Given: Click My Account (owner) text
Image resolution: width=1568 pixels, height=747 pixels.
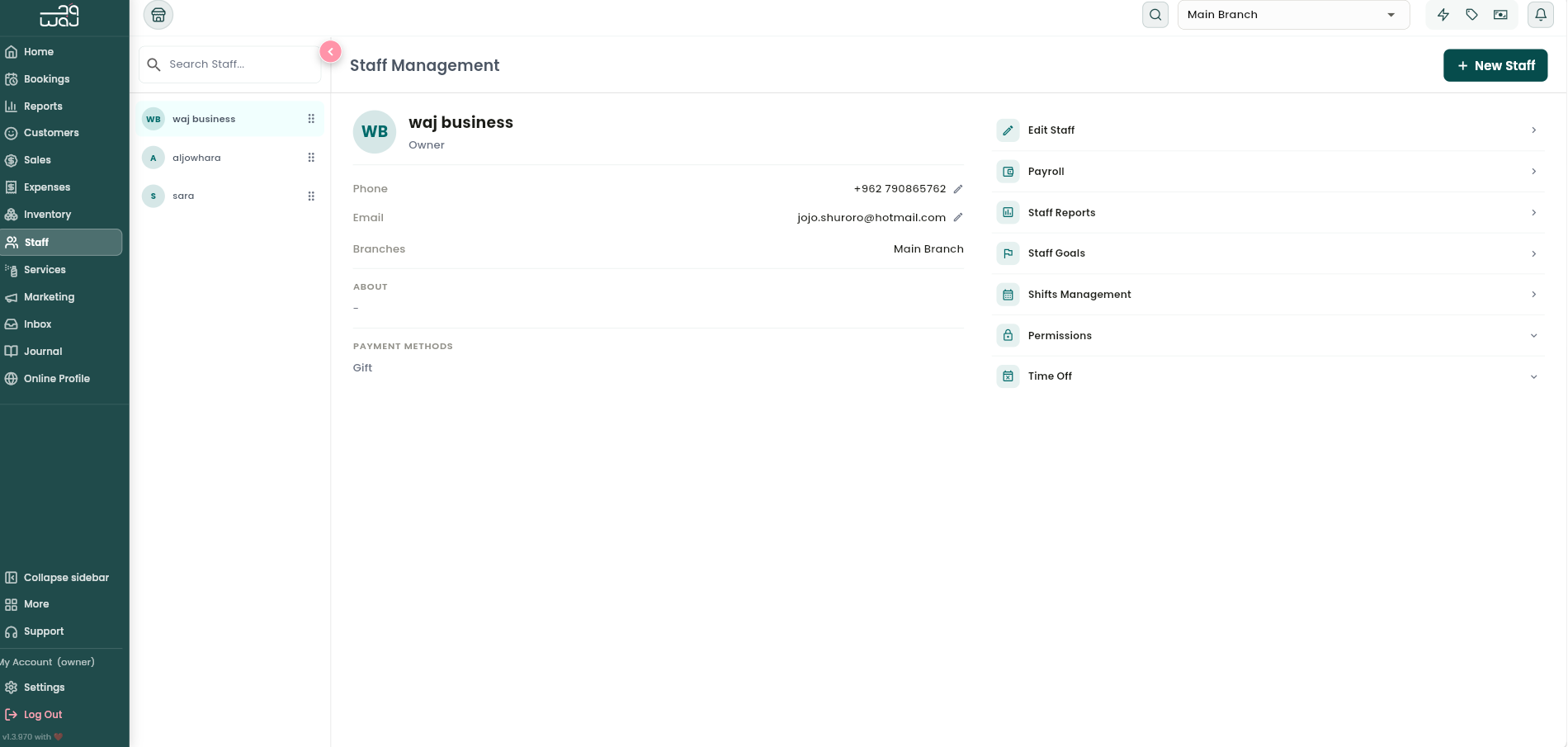Looking at the screenshot, I should [x=48, y=662].
